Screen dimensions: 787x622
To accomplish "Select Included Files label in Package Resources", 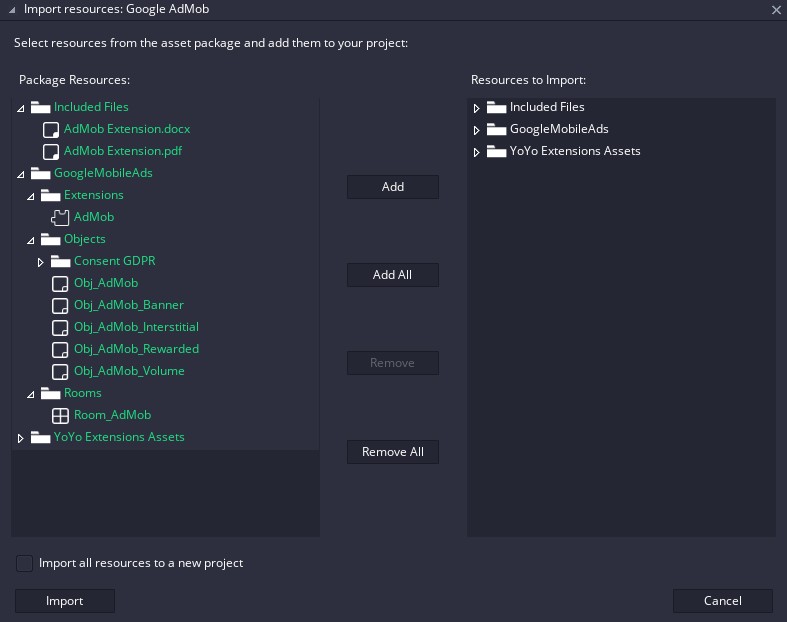I will point(91,107).
